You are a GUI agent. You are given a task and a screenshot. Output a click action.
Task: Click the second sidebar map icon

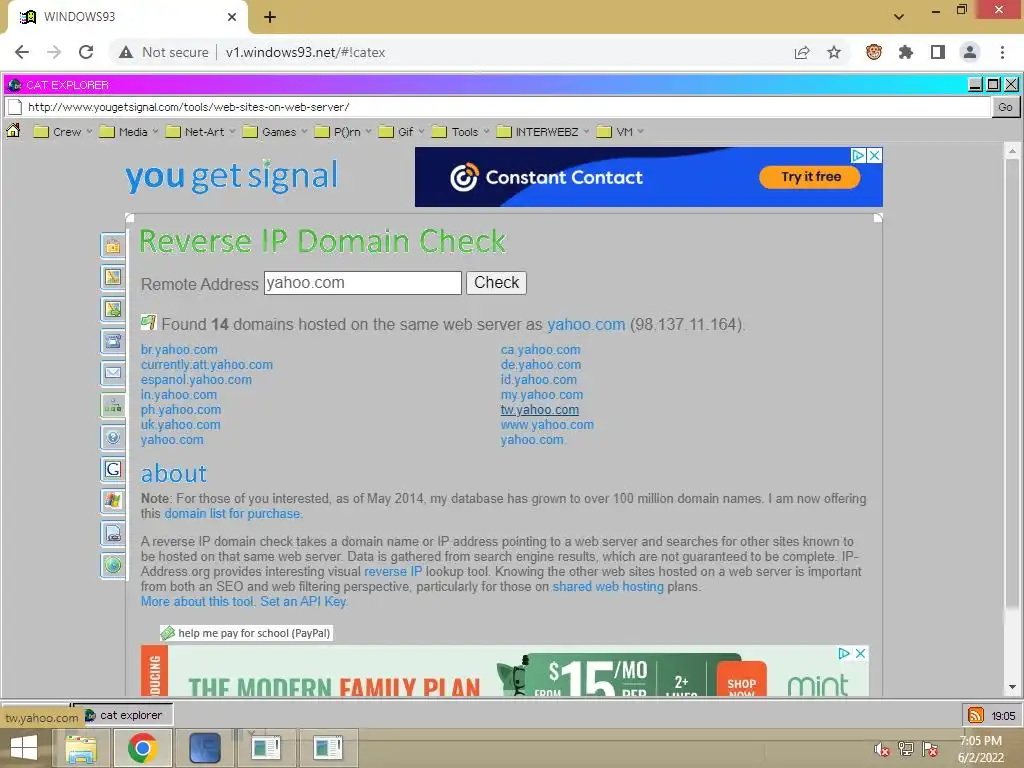click(x=113, y=278)
